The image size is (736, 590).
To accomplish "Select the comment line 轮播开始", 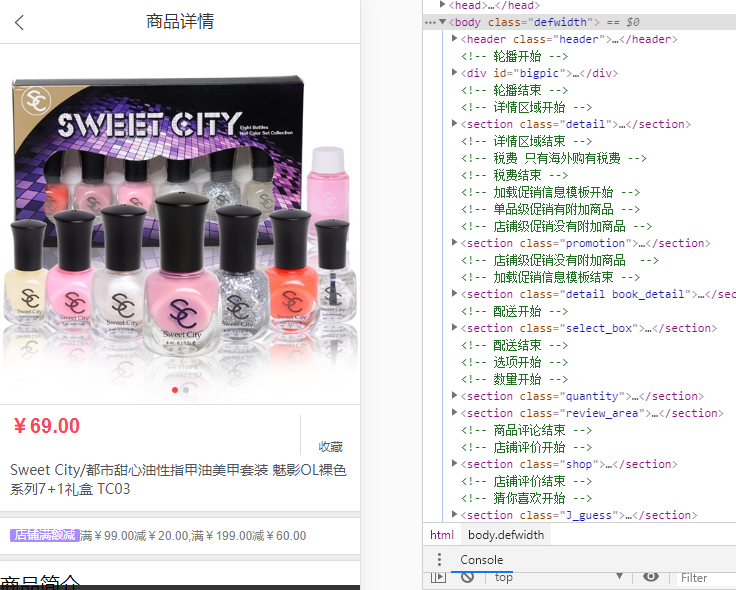I will pyautogui.click(x=514, y=56).
